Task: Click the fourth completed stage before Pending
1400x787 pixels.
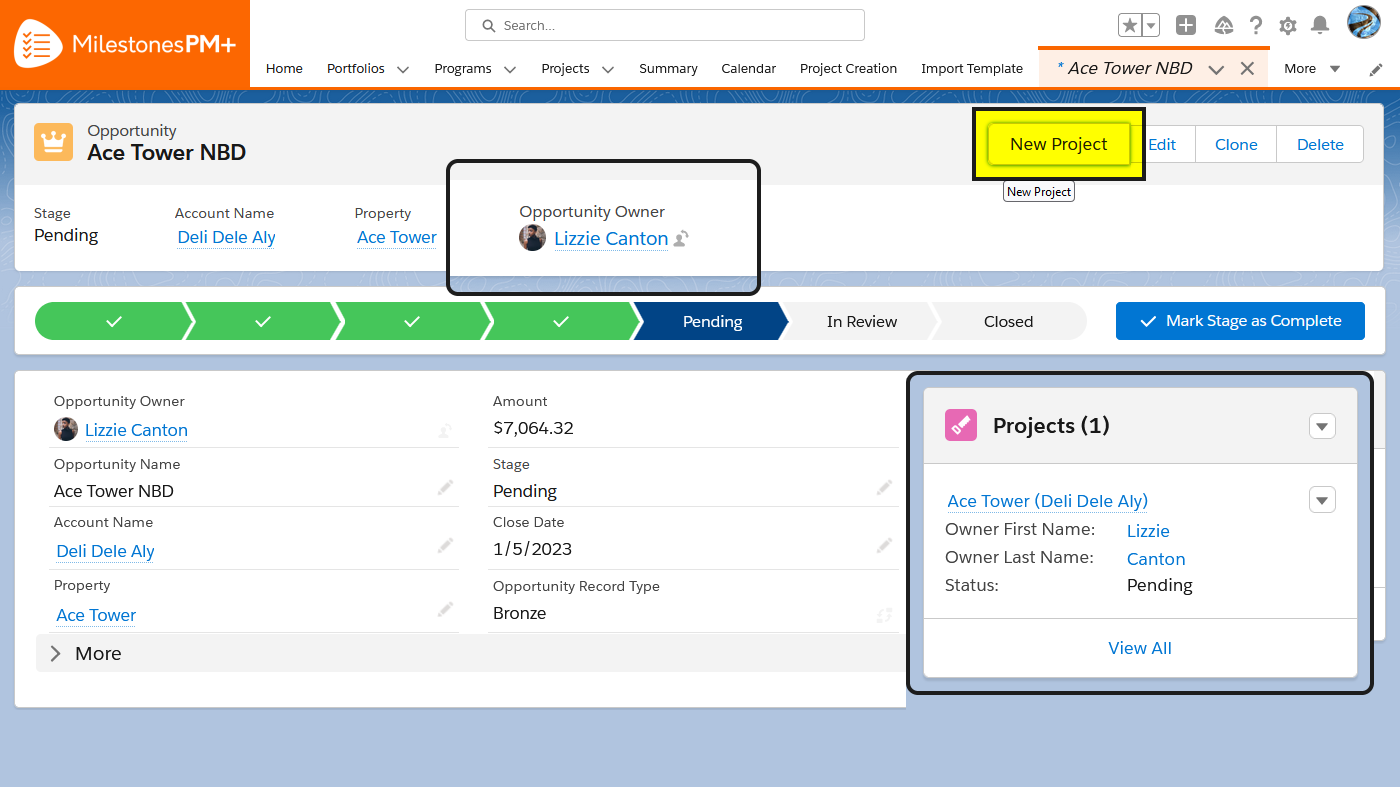Action: 561,321
